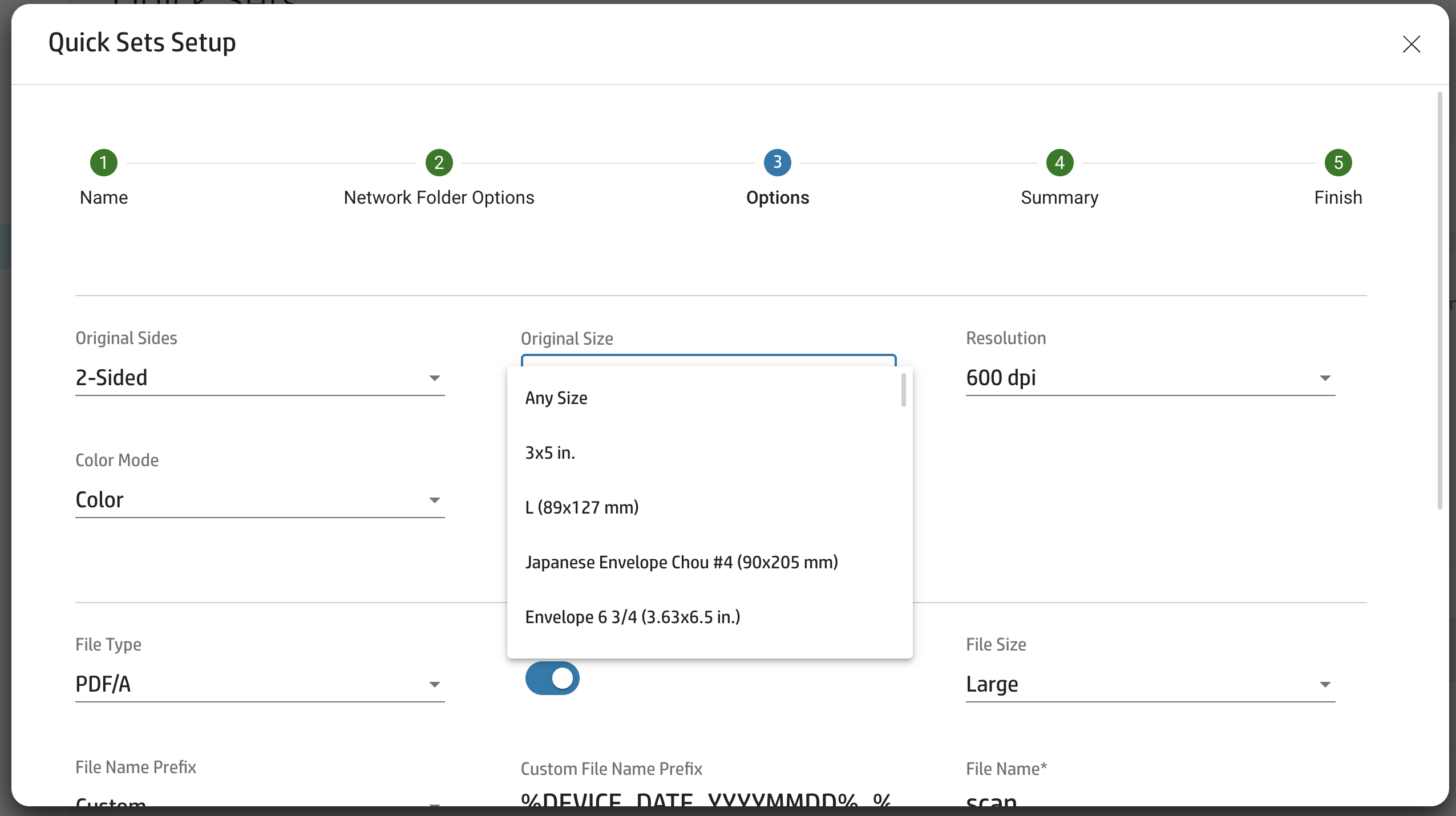Screen dimensions: 1456x816
Task: Expand the File Name Prefix dropdown
Action: click(x=435, y=802)
